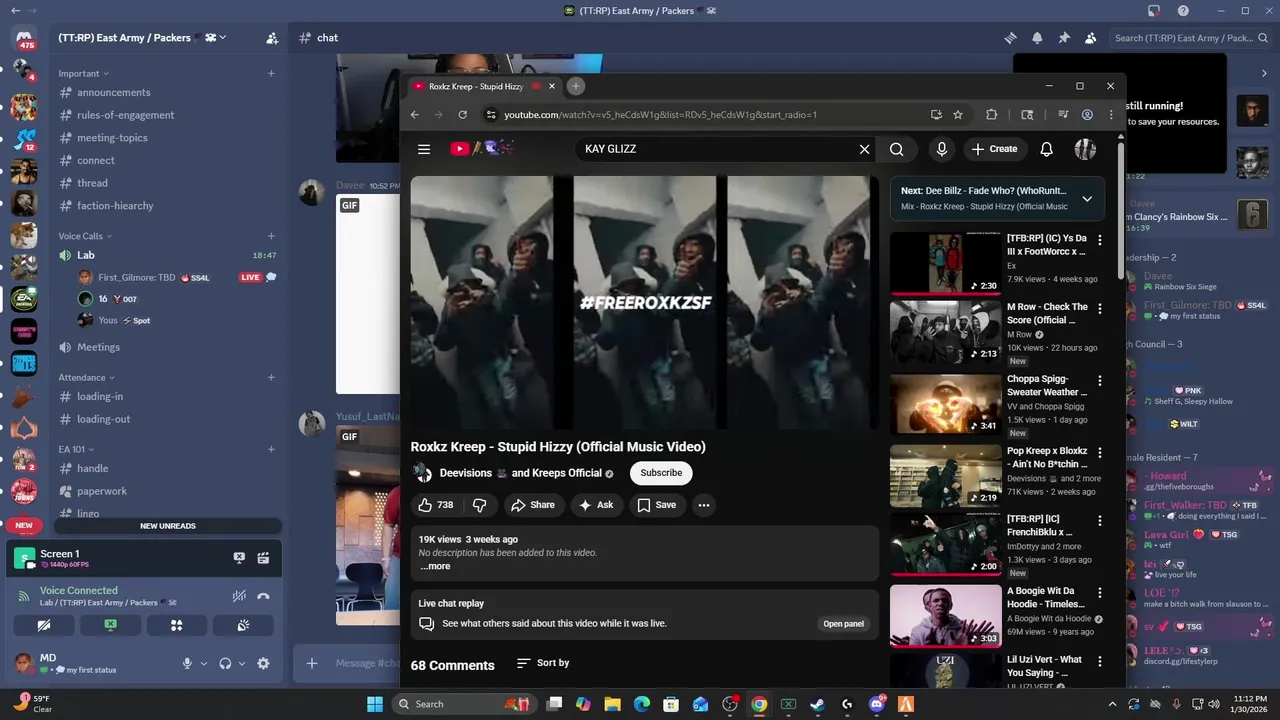The height and width of the screenshot is (720, 1280).
Task: Subscribe to Deevisions and Kreeps Official
Action: point(661,473)
